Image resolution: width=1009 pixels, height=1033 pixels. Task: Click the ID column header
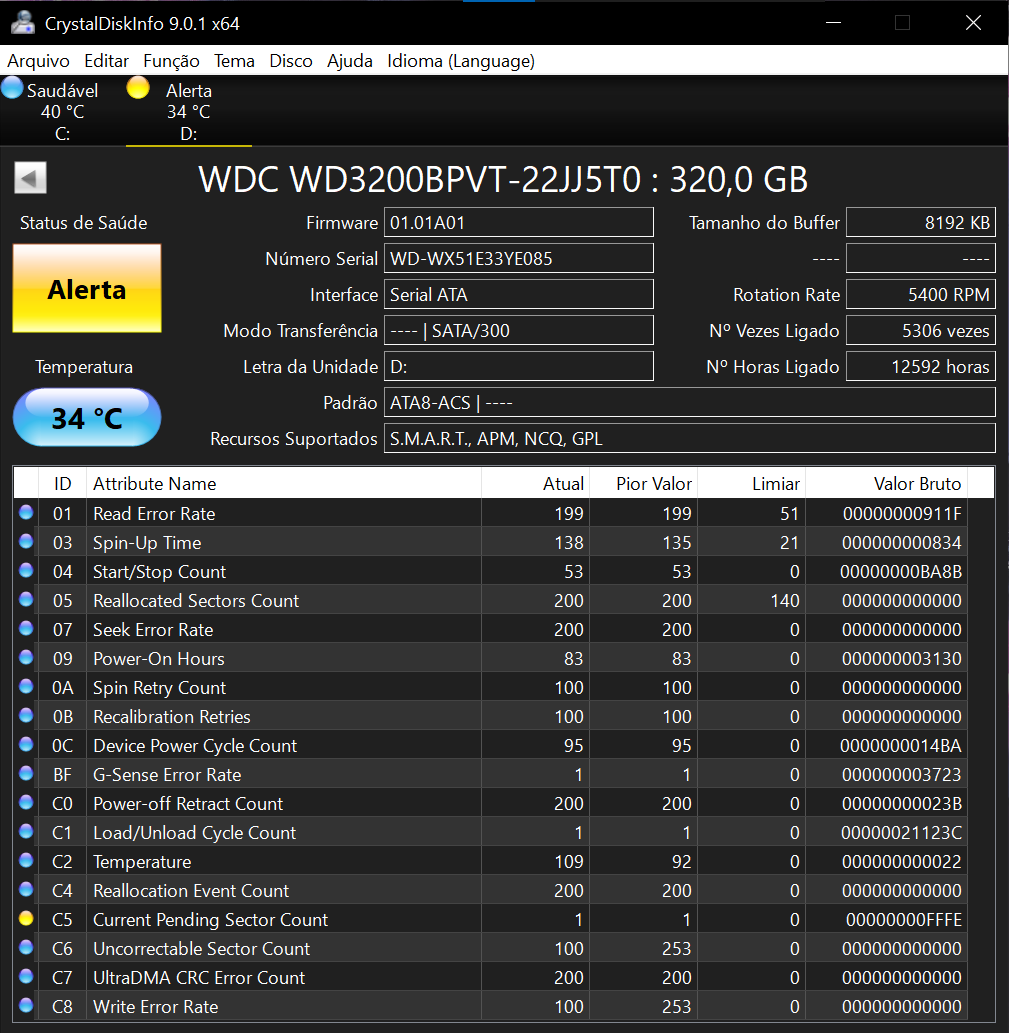tap(63, 484)
